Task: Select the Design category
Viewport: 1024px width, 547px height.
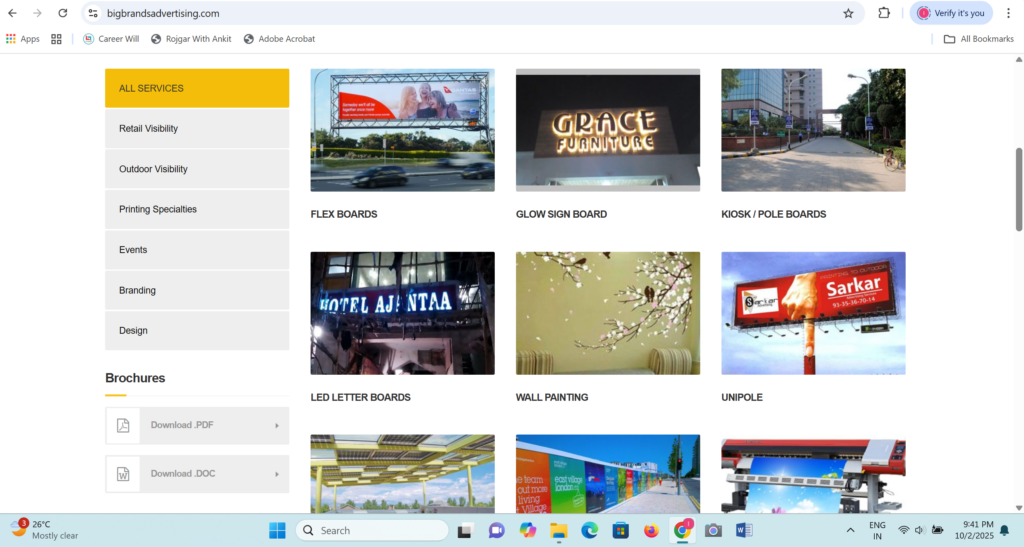Action: pos(197,331)
